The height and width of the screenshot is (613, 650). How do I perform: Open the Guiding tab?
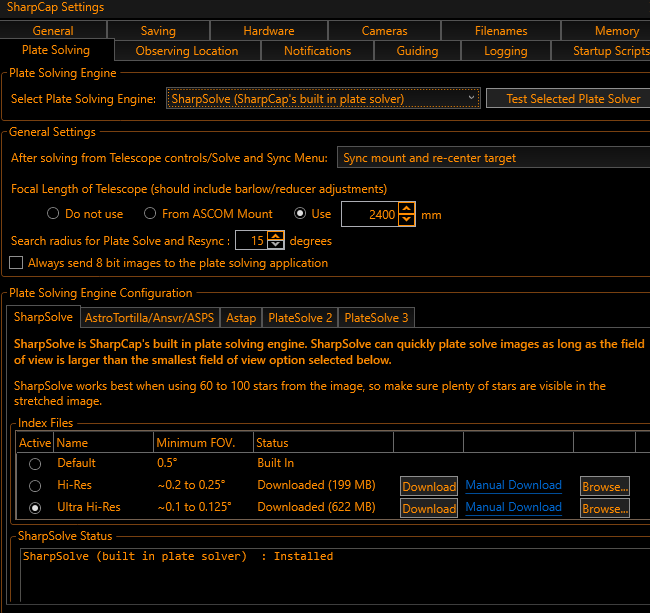coord(417,51)
